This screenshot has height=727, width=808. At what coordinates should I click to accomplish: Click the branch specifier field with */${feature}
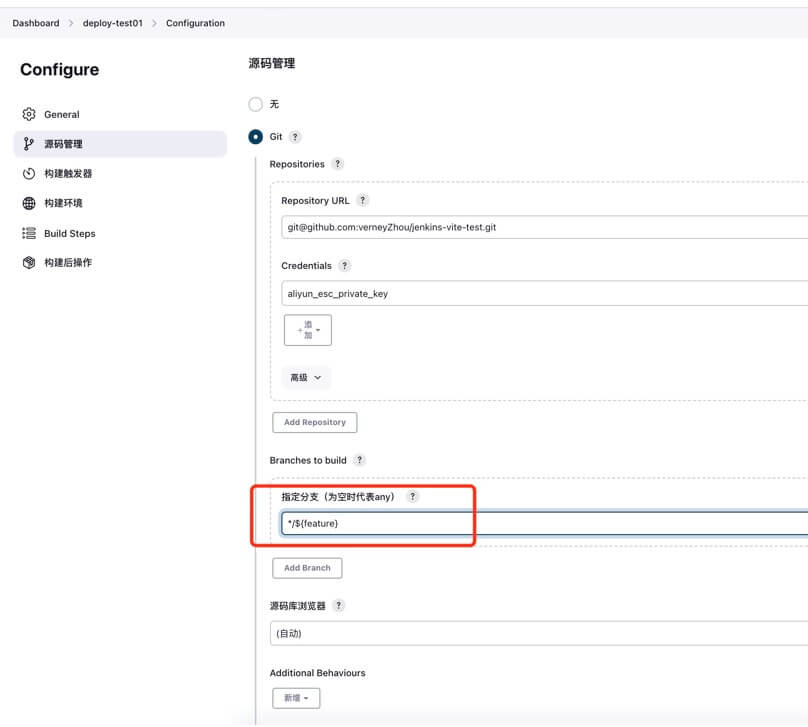click(x=540, y=523)
